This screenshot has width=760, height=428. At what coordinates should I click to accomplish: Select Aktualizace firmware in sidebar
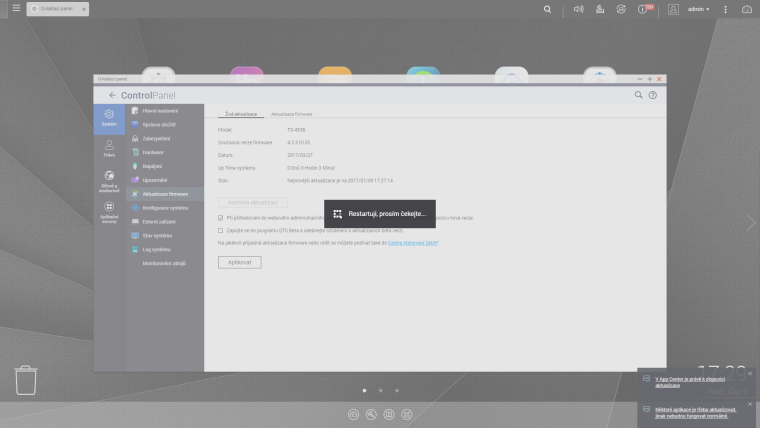(x=165, y=194)
